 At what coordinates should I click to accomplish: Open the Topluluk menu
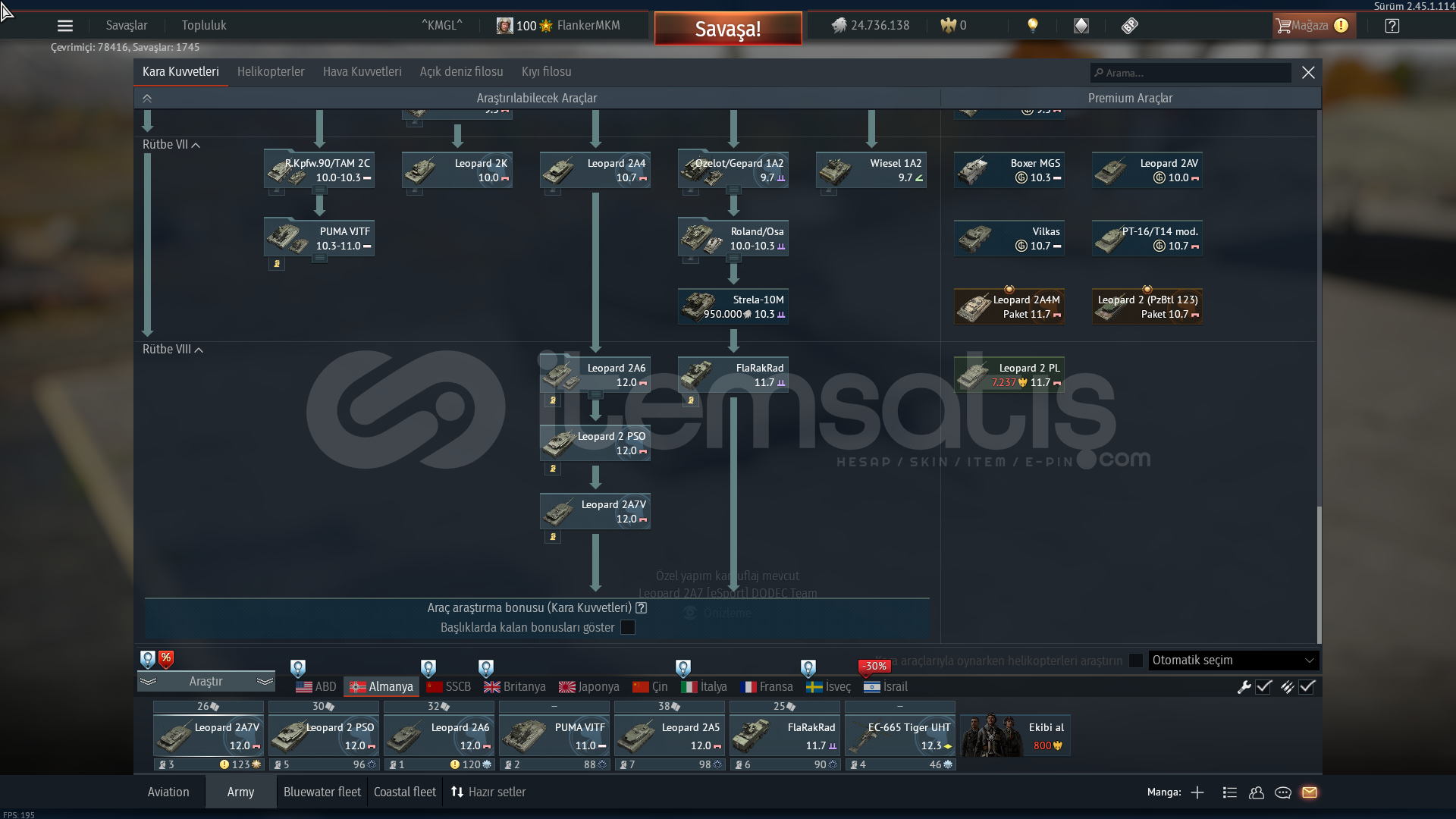coord(204,26)
